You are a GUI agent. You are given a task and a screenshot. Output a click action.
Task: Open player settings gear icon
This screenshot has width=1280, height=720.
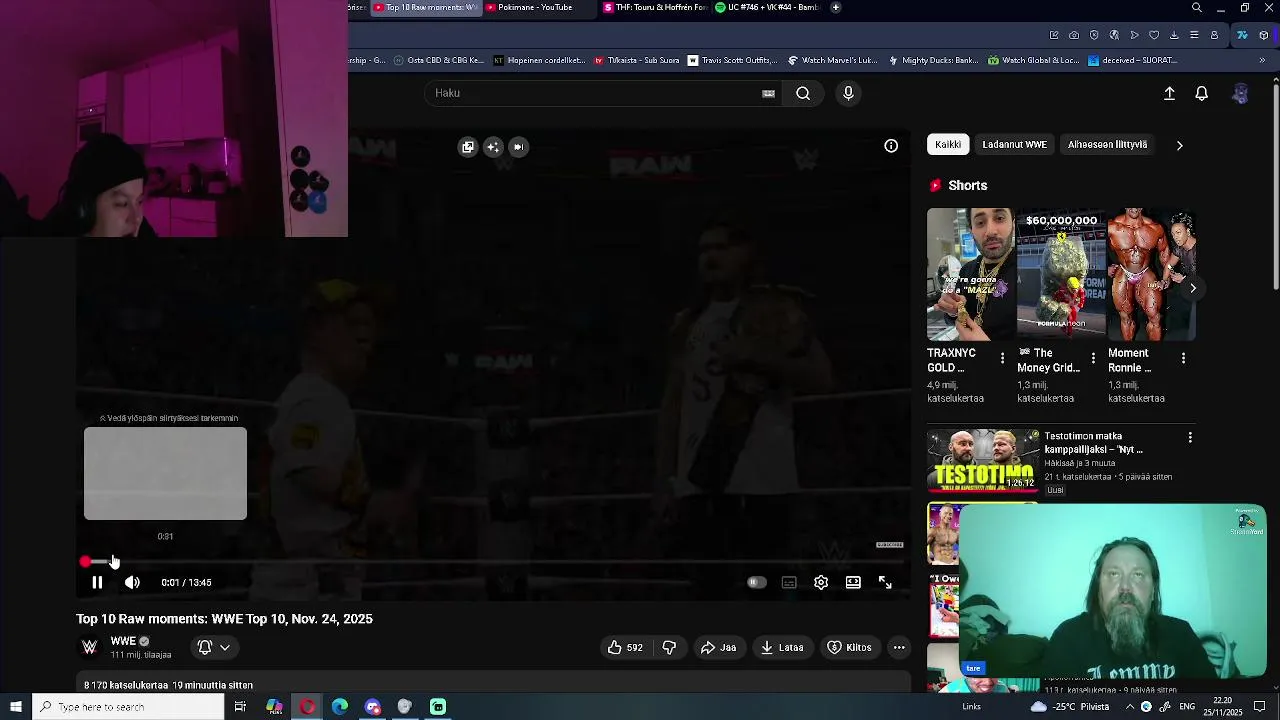(821, 582)
